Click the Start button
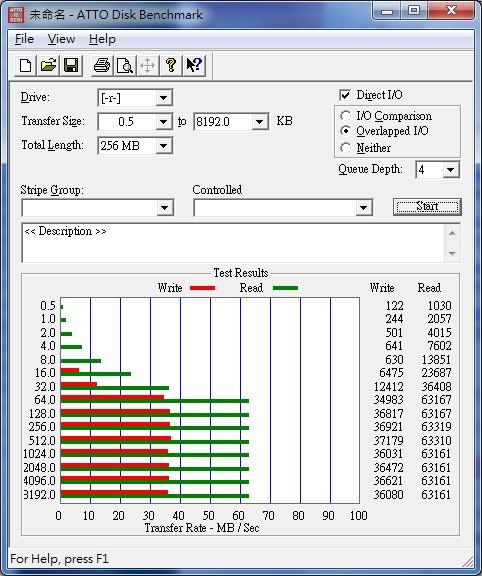Image resolution: width=482 pixels, height=576 pixels. click(427, 207)
